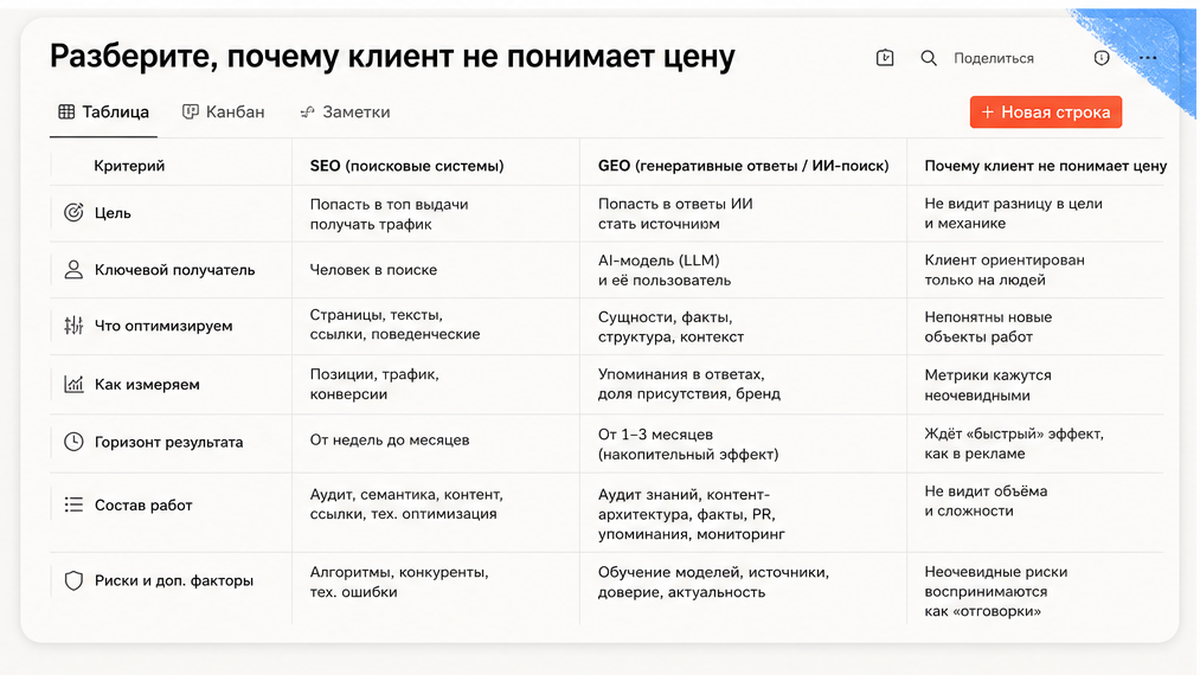
Task: Open the Заметки tab
Action: tap(345, 112)
